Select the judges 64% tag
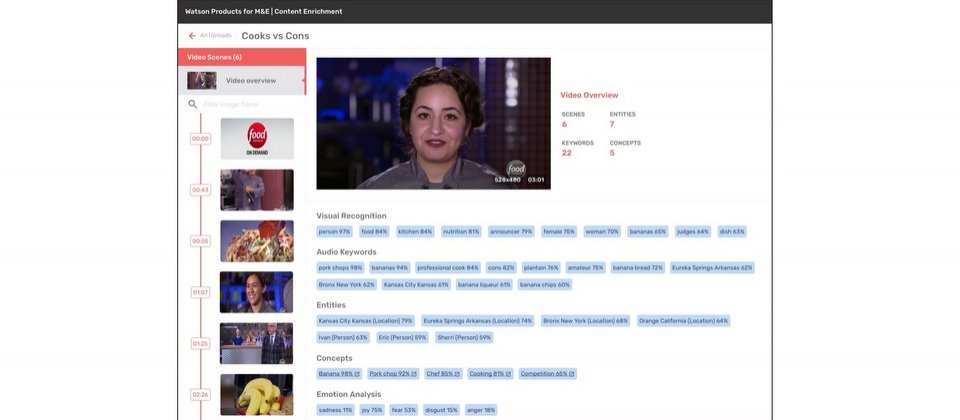This screenshot has width=960, height=420. [x=693, y=231]
